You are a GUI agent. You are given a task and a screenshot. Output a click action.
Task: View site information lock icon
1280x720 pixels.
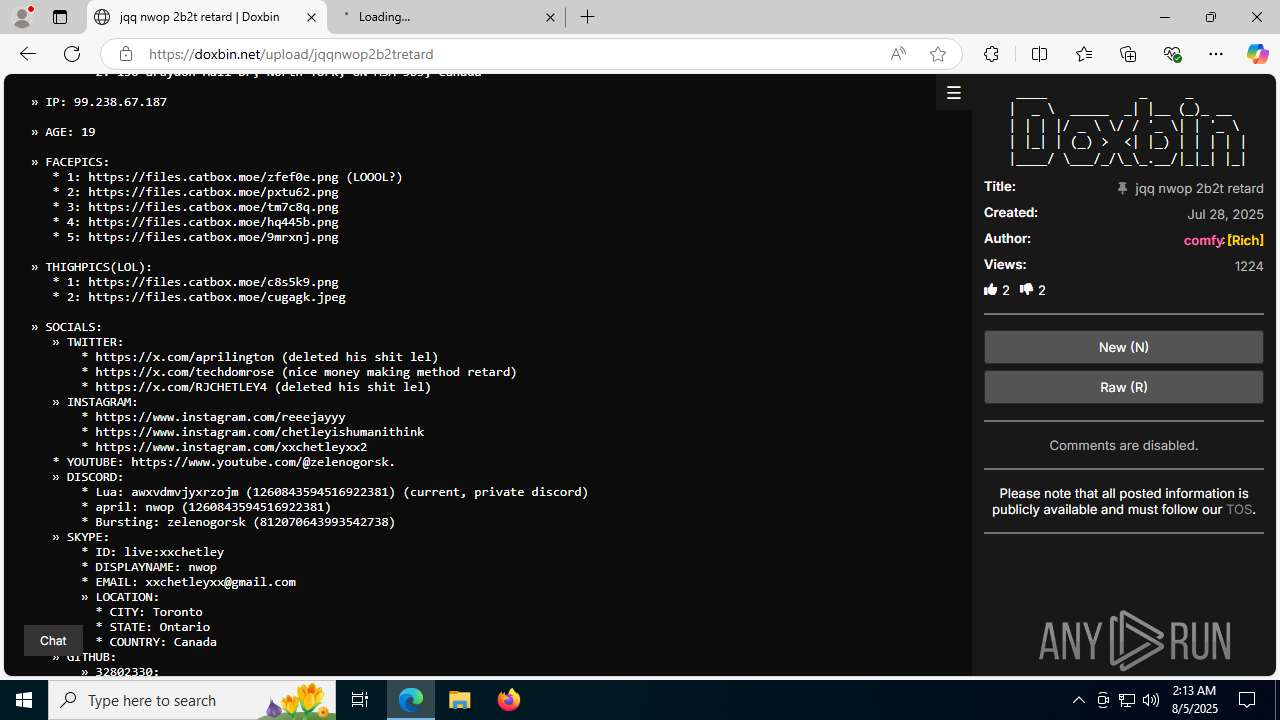(125, 54)
